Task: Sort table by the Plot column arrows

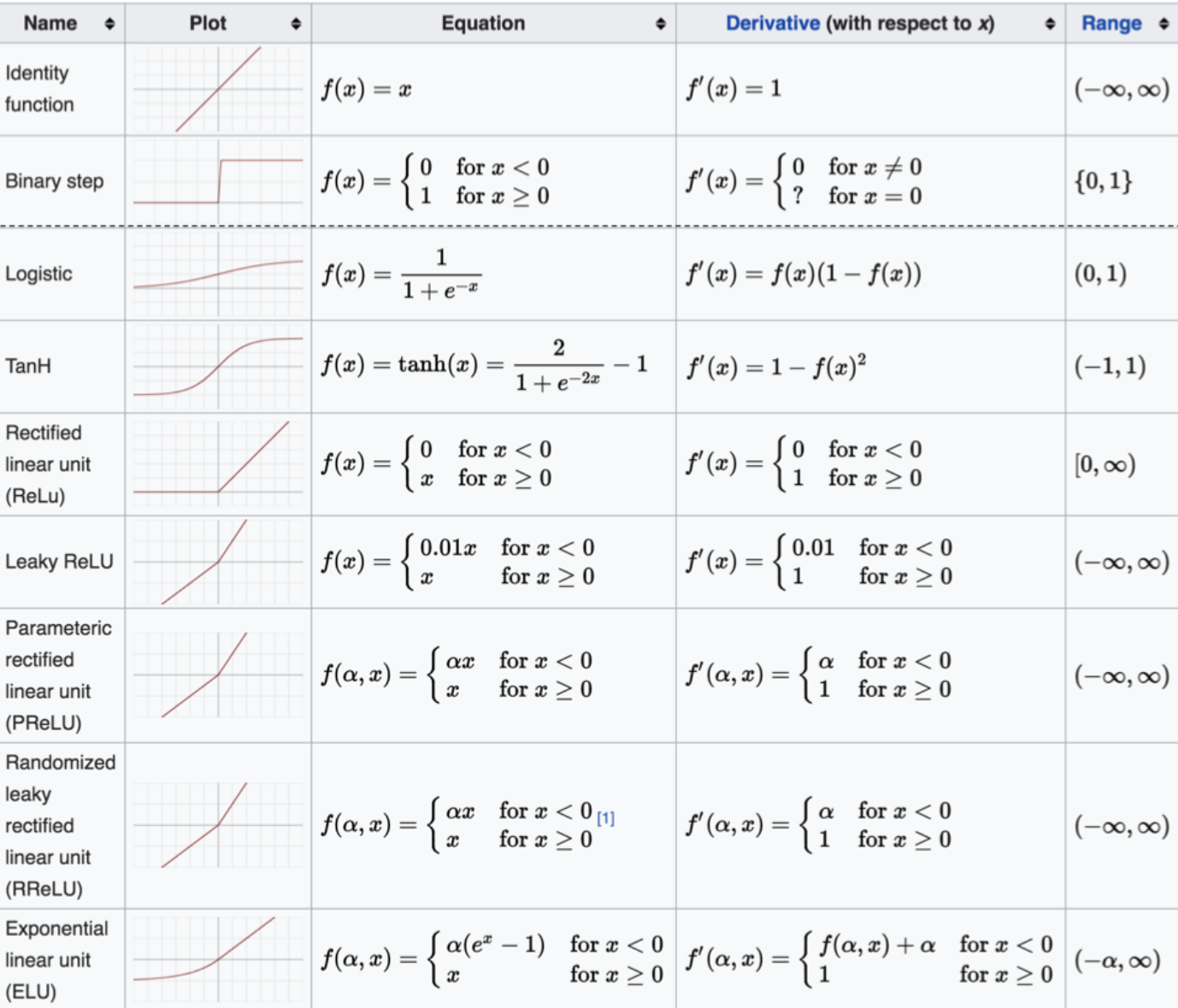Action: (x=296, y=24)
